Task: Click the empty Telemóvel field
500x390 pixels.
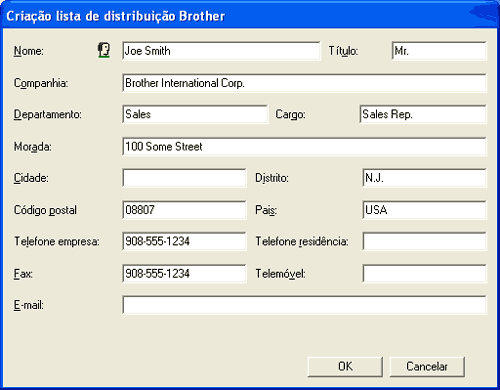Action: point(424,274)
